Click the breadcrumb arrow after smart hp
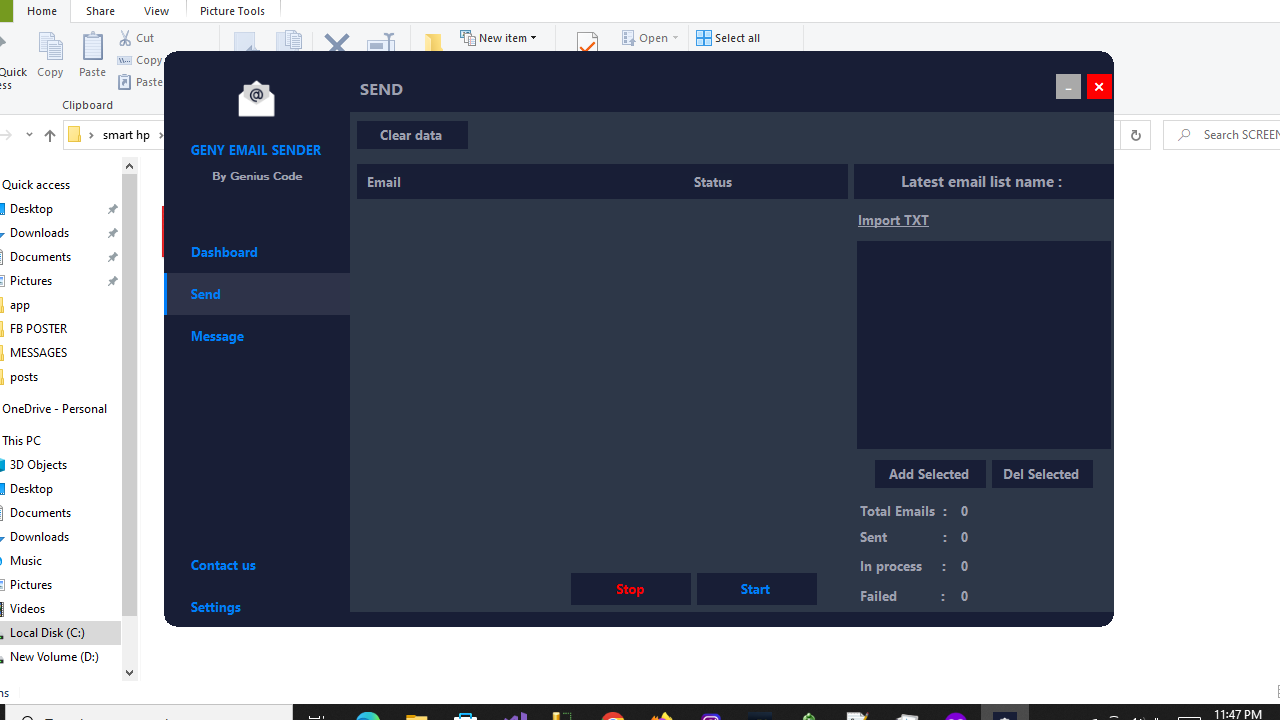 159,134
